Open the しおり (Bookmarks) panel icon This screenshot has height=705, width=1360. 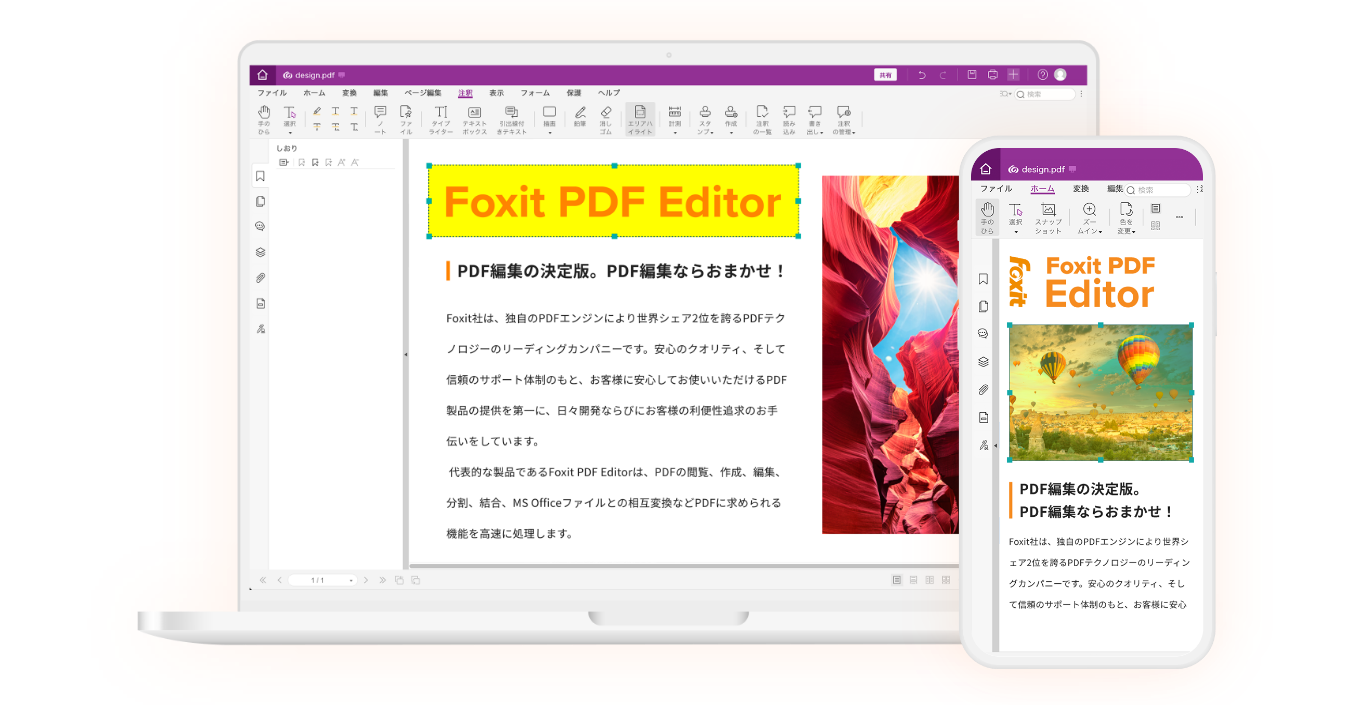(261, 176)
